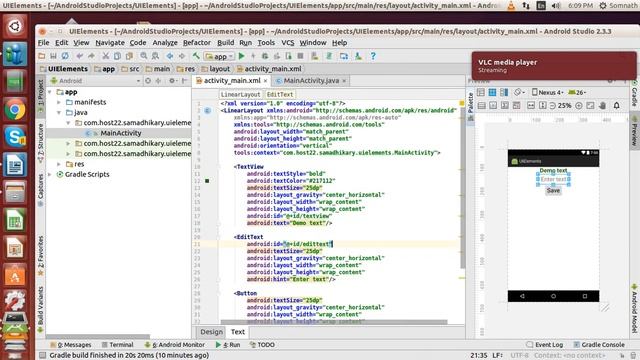Open the Android Monitor tool window
640x360 pixels.
pos(175,345)
